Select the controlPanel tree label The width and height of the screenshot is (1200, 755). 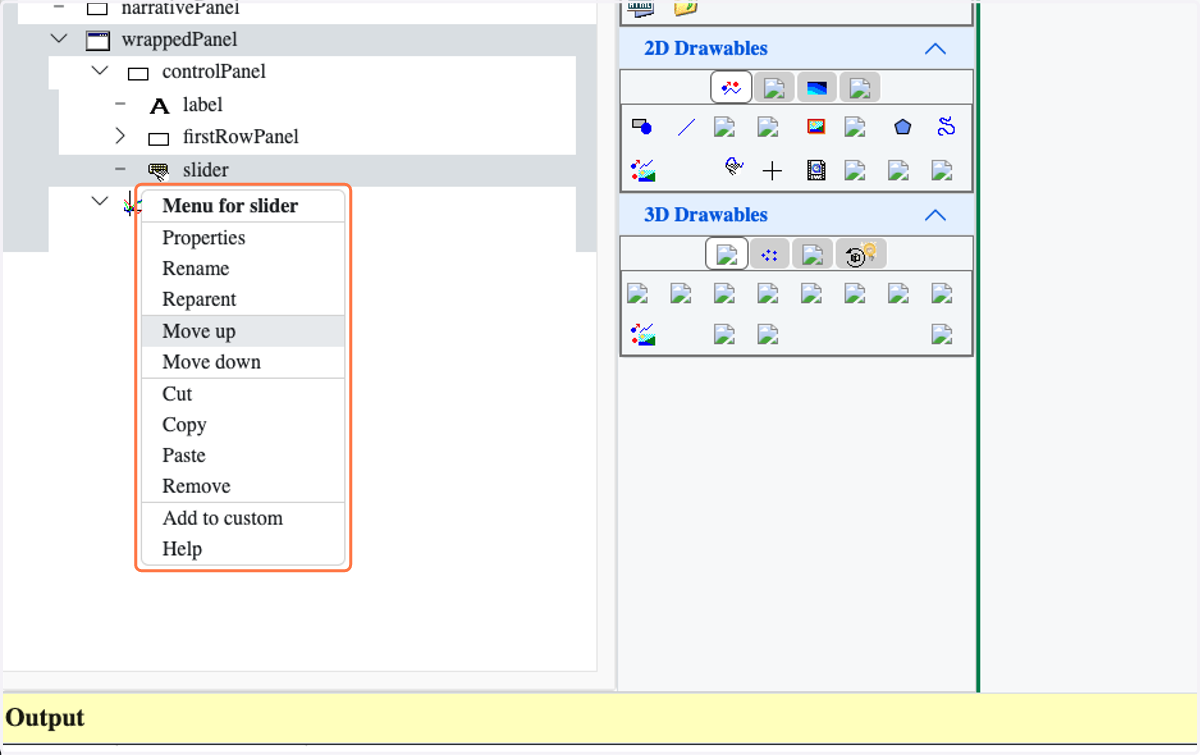[x=214, y=72]
